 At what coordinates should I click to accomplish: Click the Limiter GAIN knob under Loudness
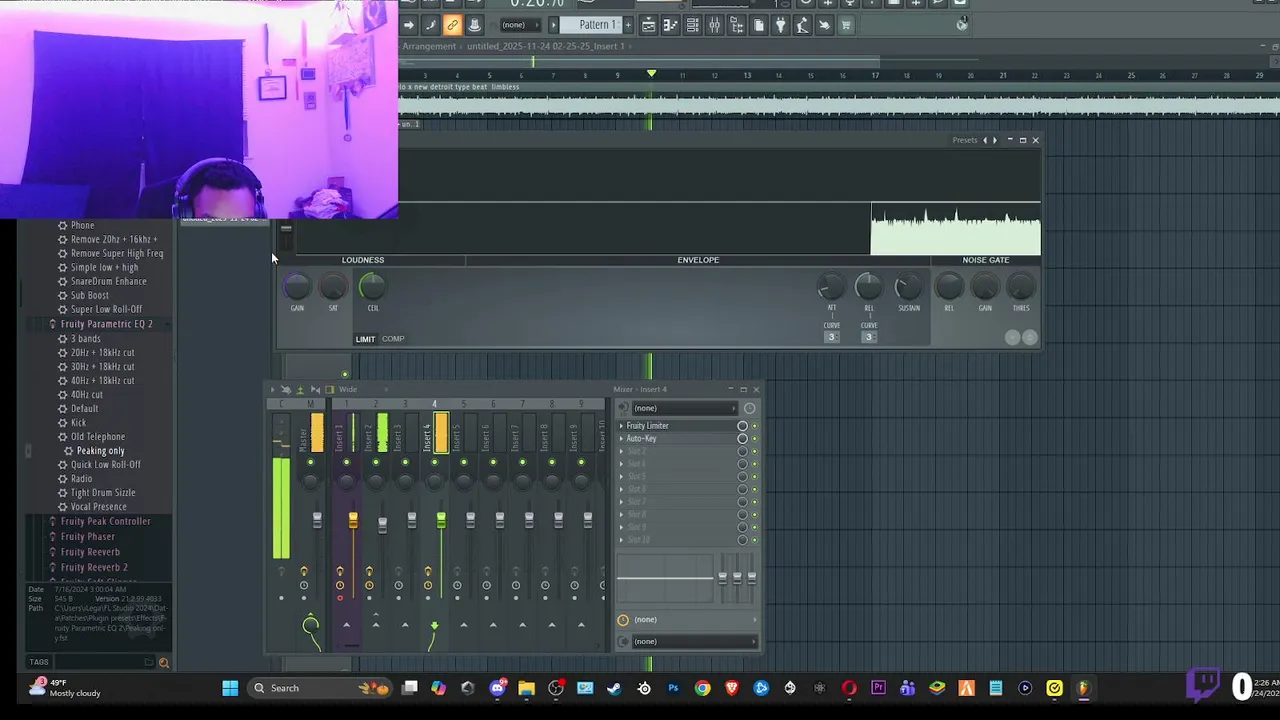[297, 287]
